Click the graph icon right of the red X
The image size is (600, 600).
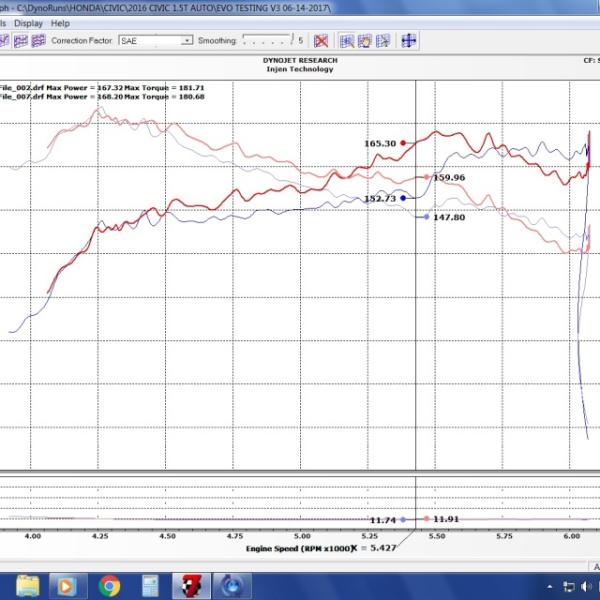coord(347,41)
